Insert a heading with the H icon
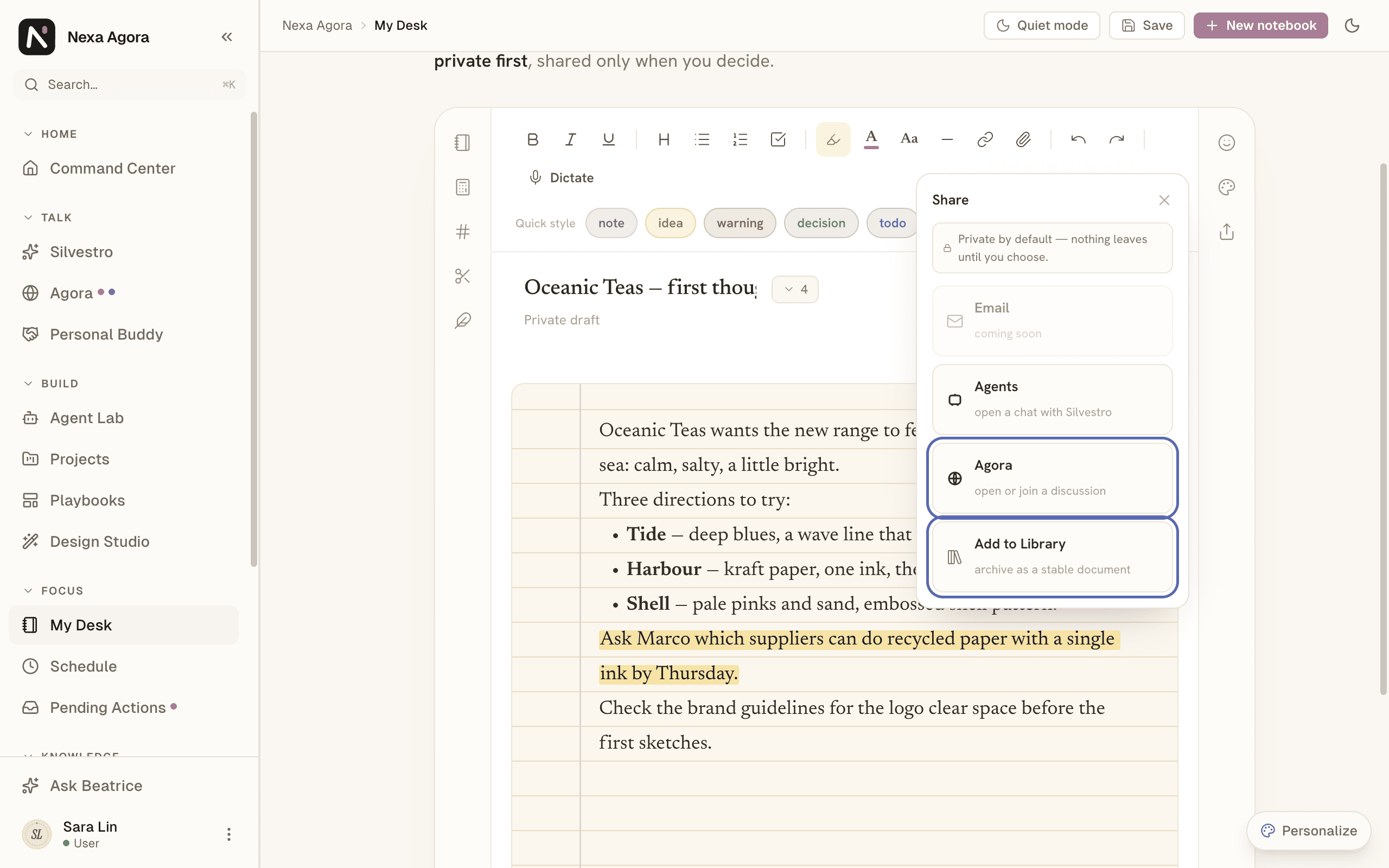The image size is (1389, 868). pyautogui.click(x=664, y=139)
